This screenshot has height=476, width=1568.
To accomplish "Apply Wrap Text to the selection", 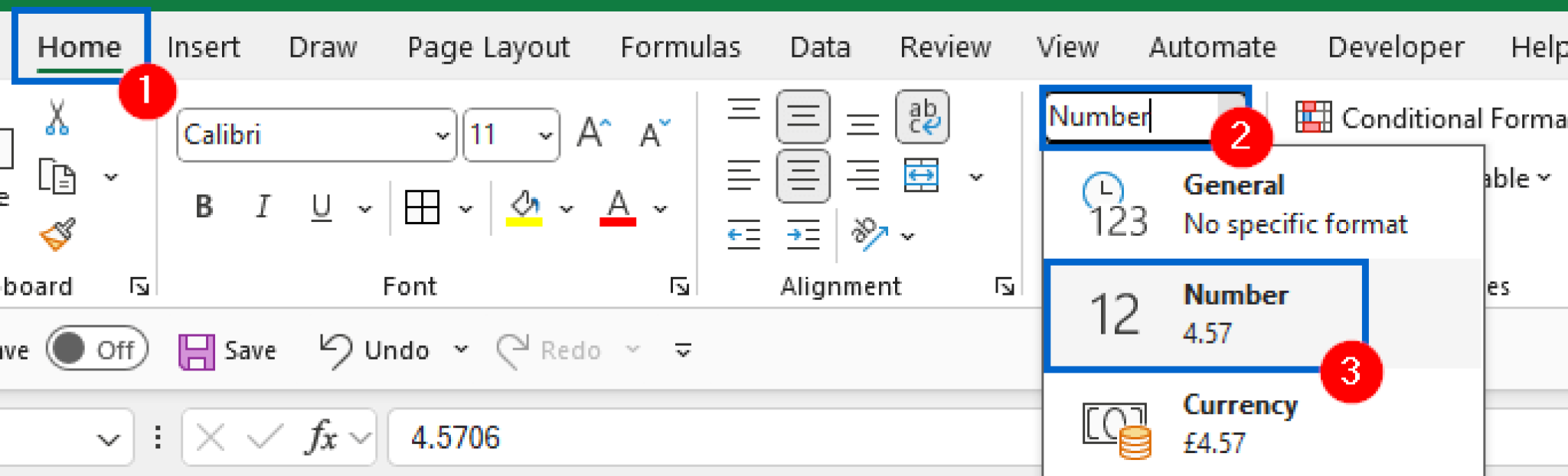I will point(923,118).
